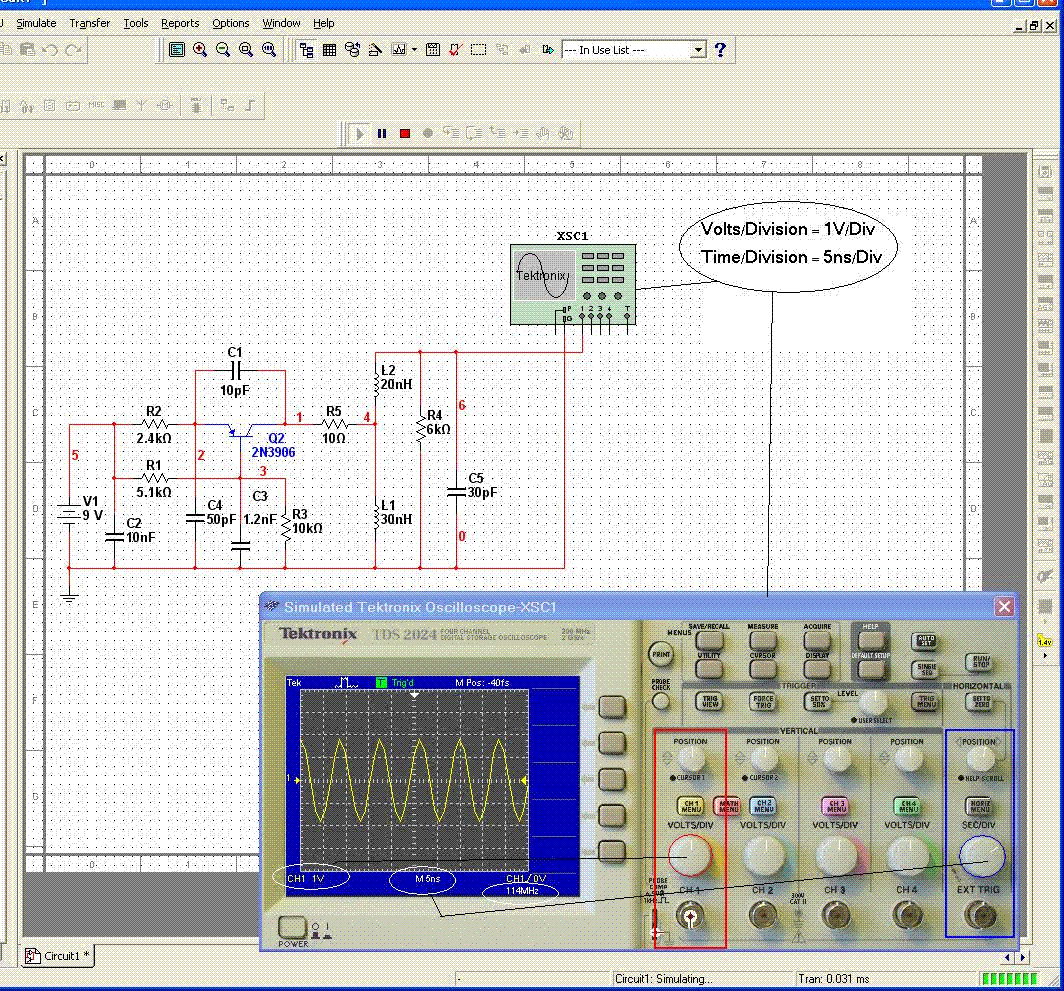Click the ground symbol below V1
The width and height of the screenshot is (1064, 991).
69,596
